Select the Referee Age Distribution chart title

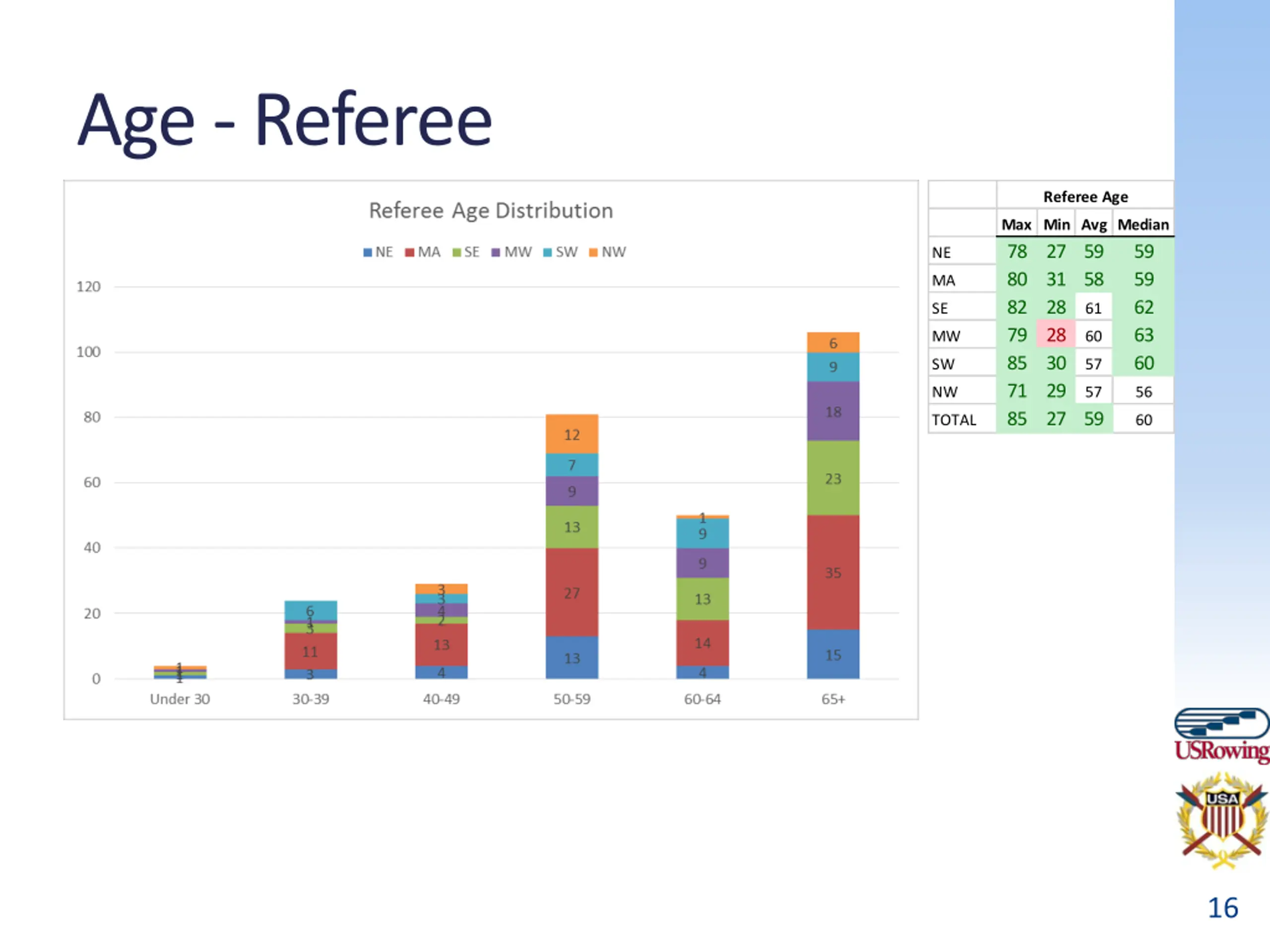click(491, 211)
